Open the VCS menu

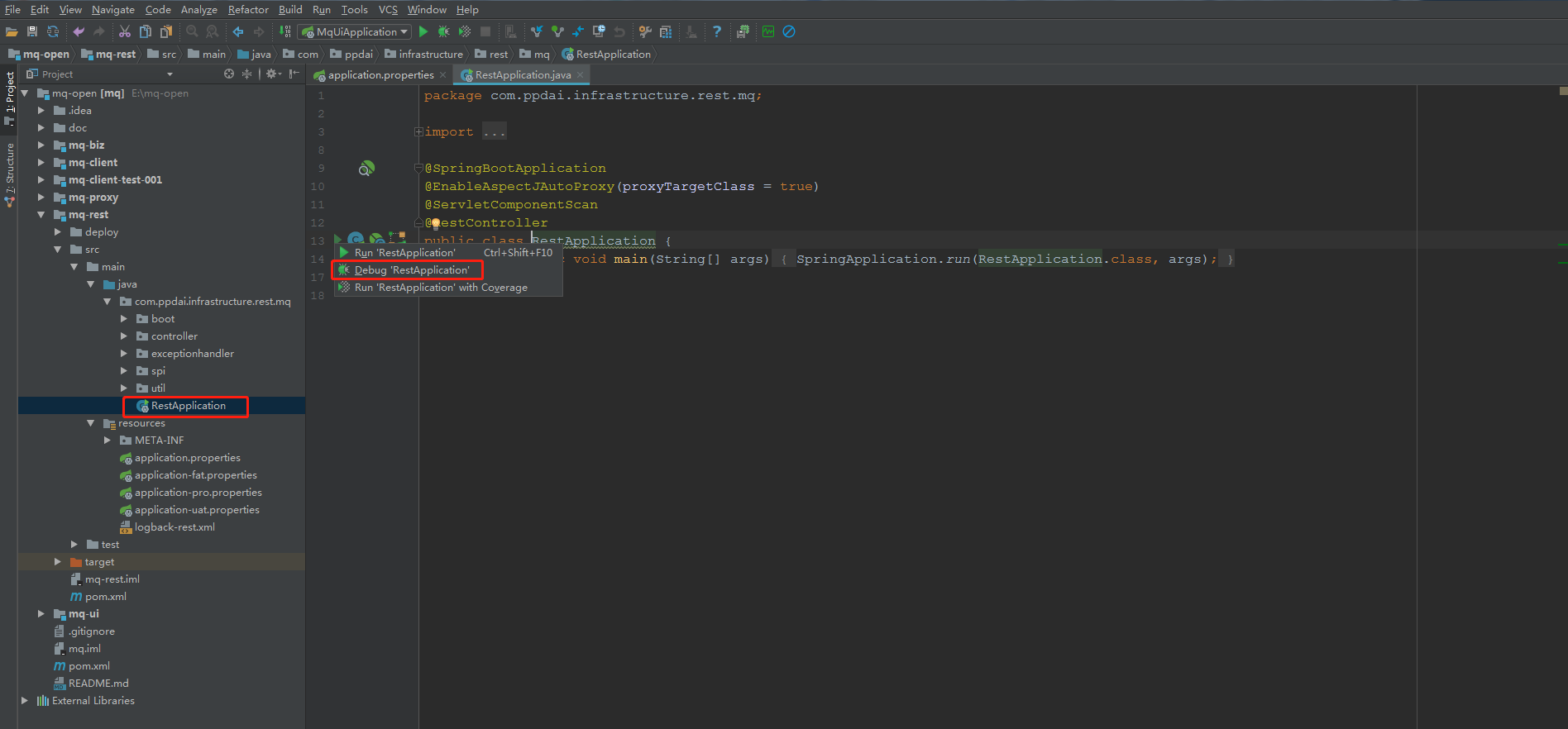click(388, 9)
